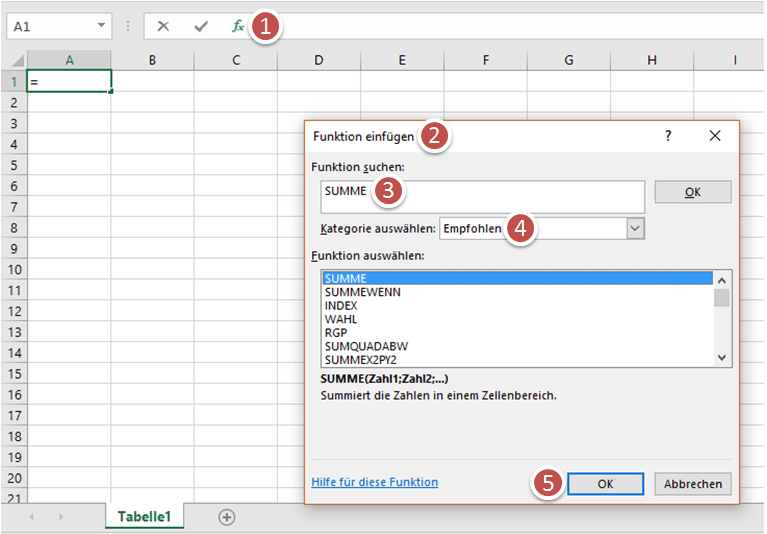Select RGP in function list
This screenshot has height=534, width=767.
click(x=518, y=333)
